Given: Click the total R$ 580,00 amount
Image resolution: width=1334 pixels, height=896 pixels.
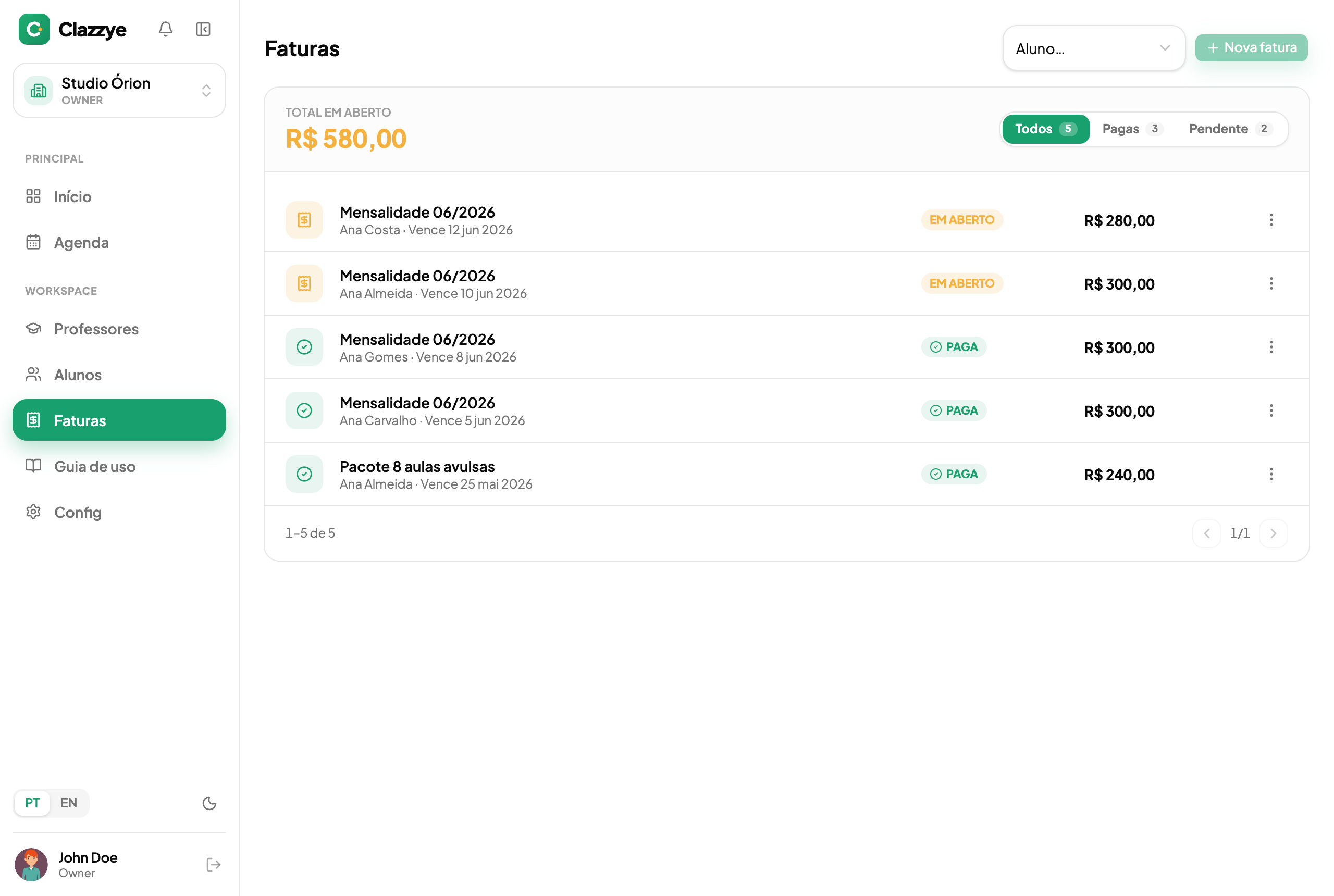Looking at the screenshot, I should [x=346, y=139].
